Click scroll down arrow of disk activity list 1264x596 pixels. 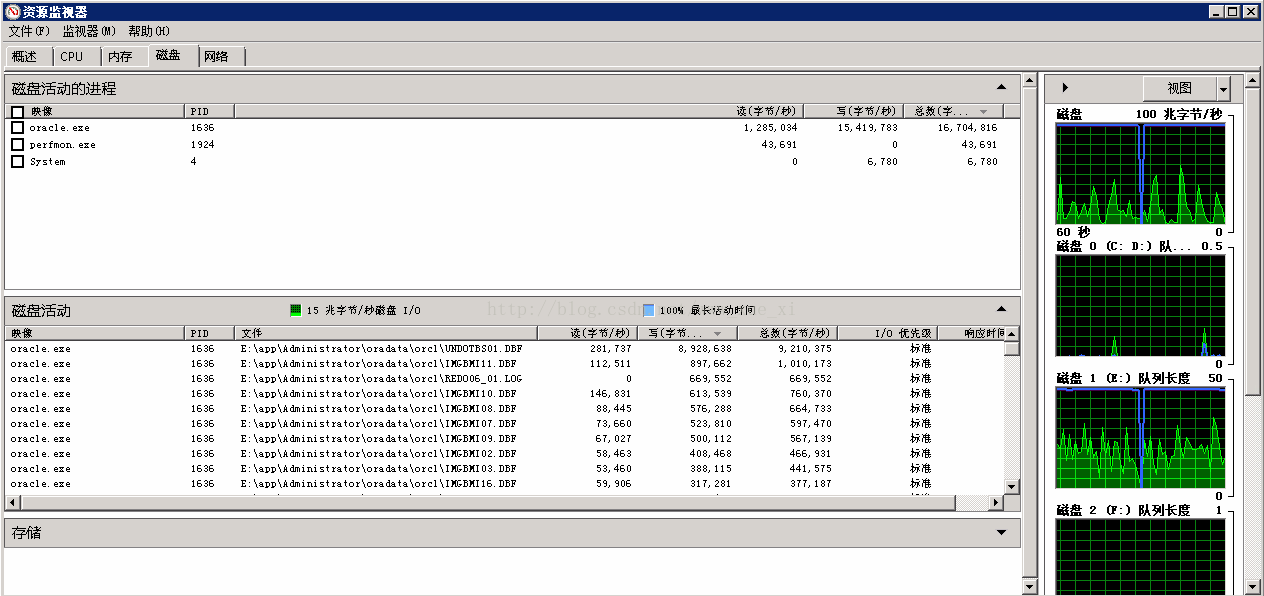coord(1012,486)
